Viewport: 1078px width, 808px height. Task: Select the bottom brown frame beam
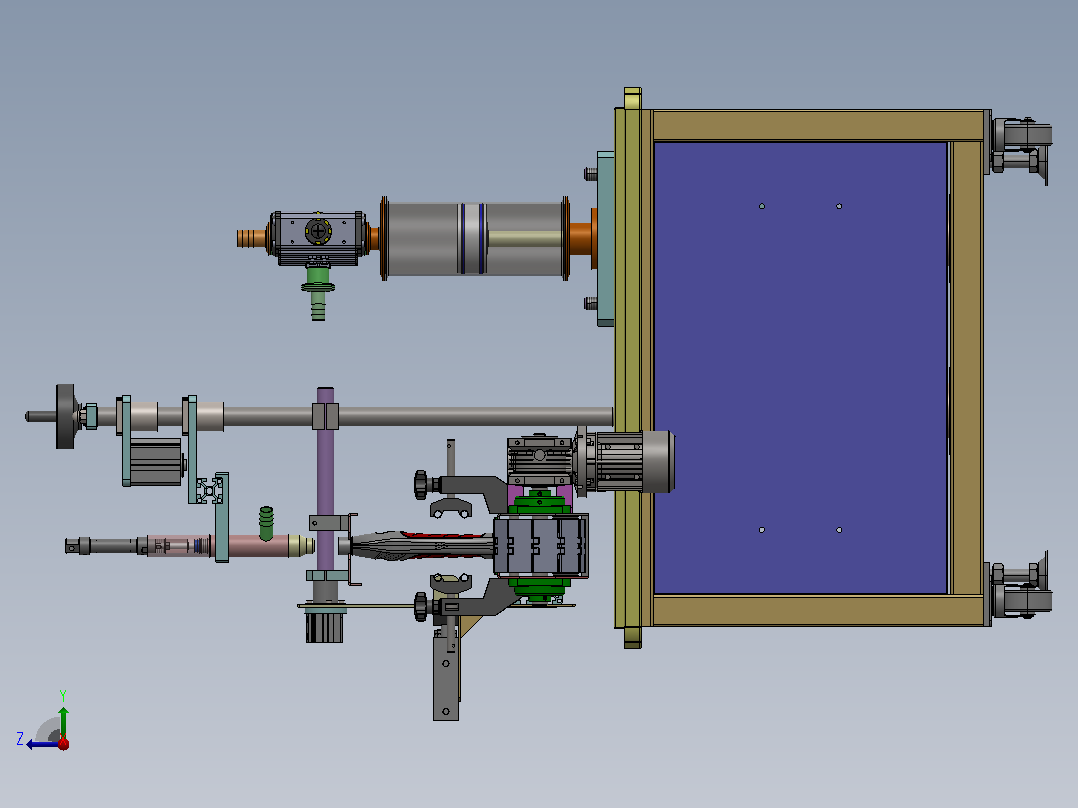point(818,611)
